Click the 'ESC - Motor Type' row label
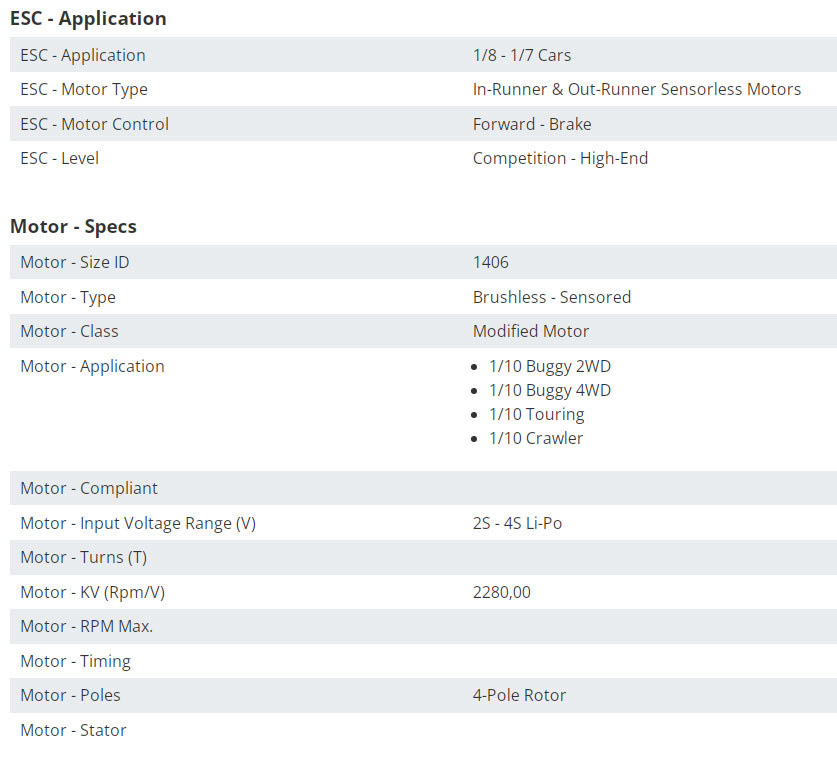 click(84, 89)
